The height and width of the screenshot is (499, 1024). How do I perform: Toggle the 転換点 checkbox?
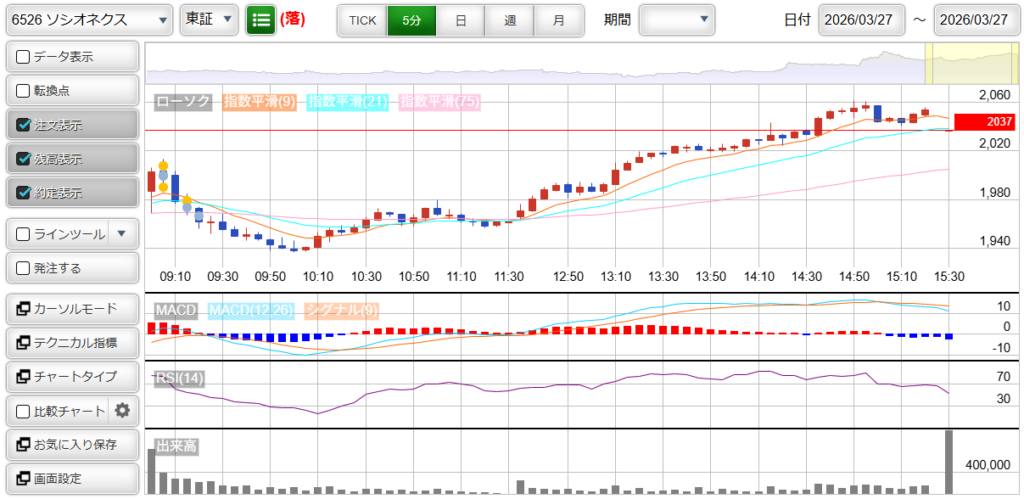coord(24,91)
